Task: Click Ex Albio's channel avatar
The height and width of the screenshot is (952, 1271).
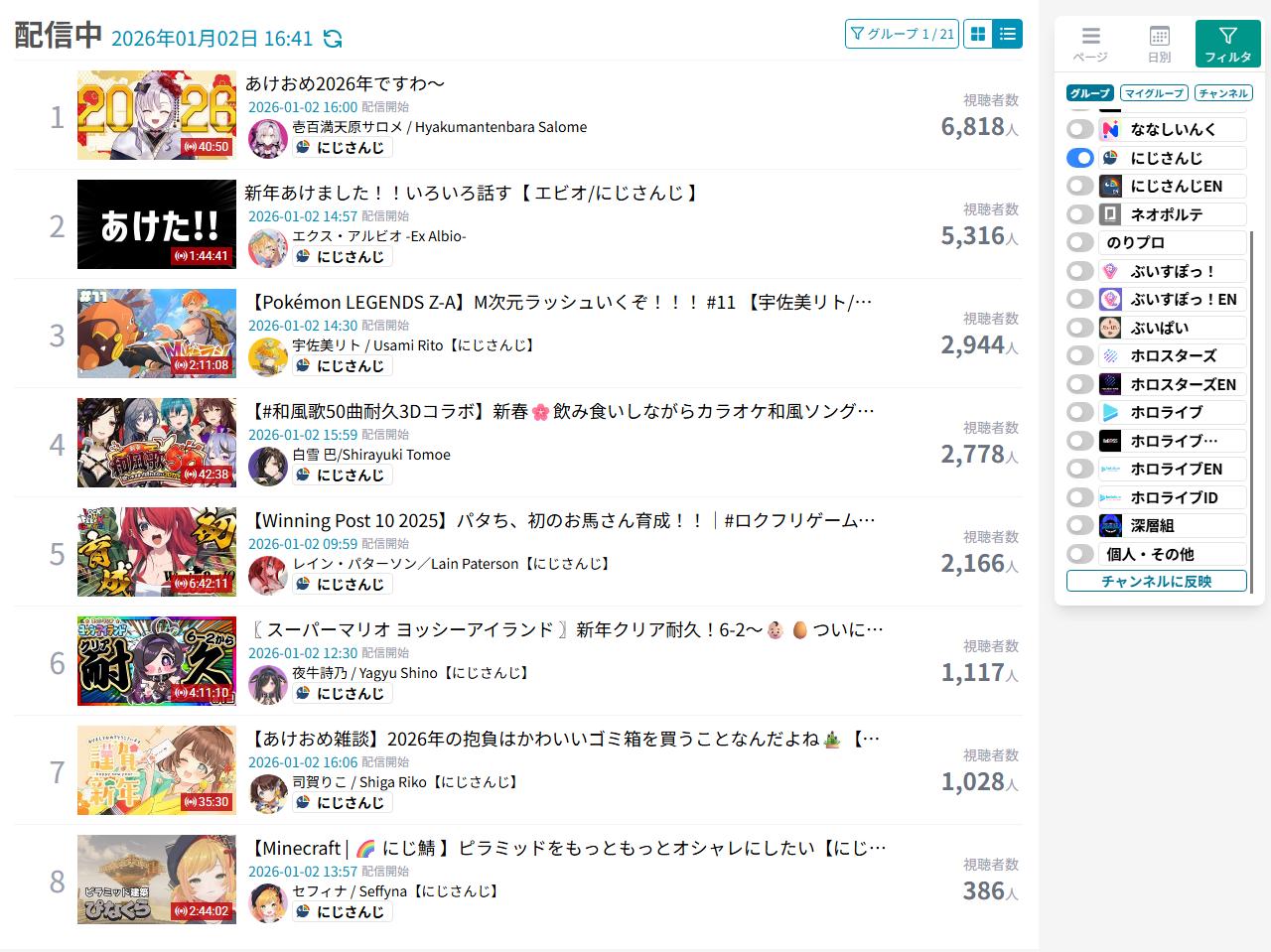Action: 267,248
